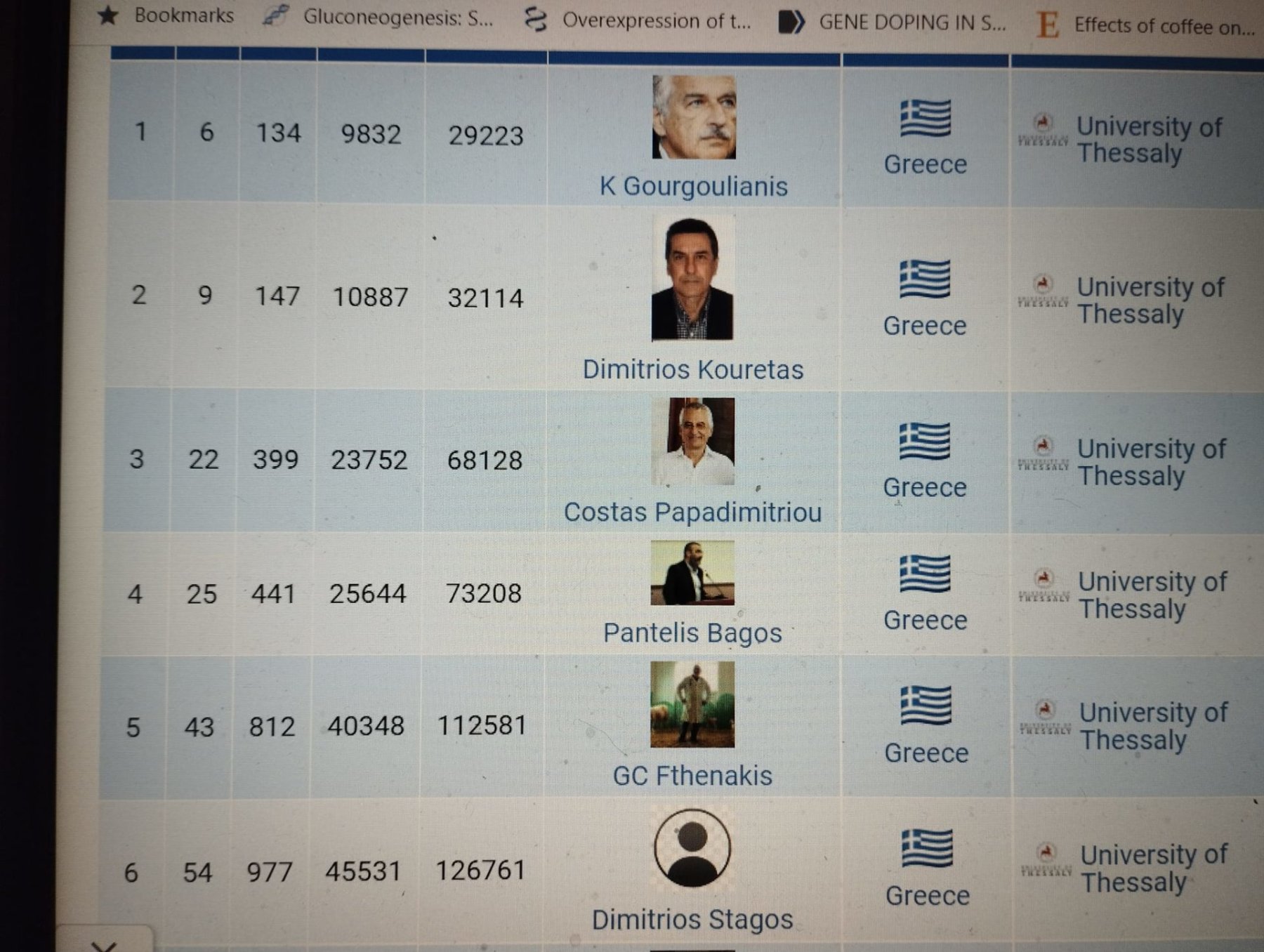The height and width of the screenshot is (952, 1264).
Task: Open K Gourgoulianis profile link
Action: coord(693,187)
